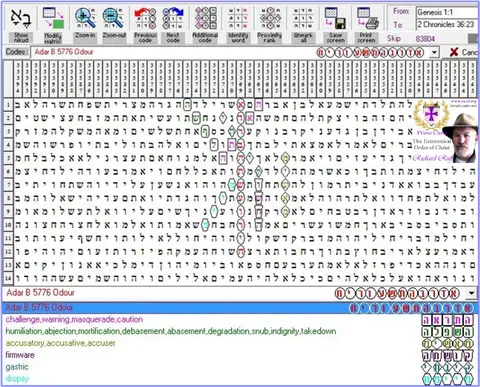Image resolution: width=480 pixels, height=387 pixels.
Task: Click the Hebrew letters beside the humiliation entry
Action: click(x=448, y=332)
